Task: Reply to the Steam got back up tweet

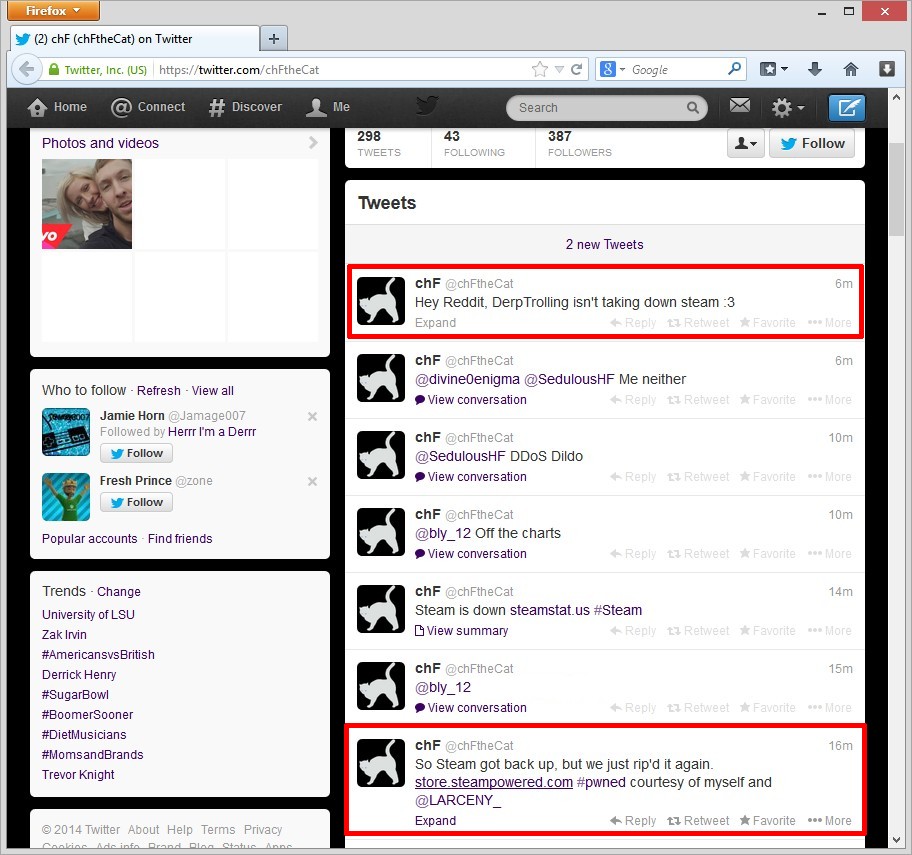Action: click(633, 821)
